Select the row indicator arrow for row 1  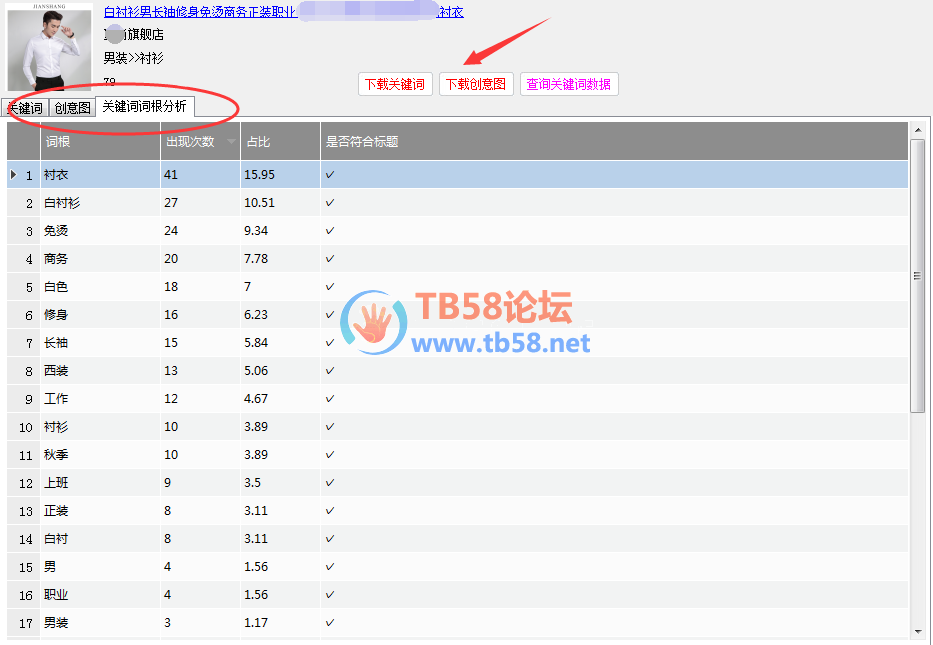click(13, 175)
